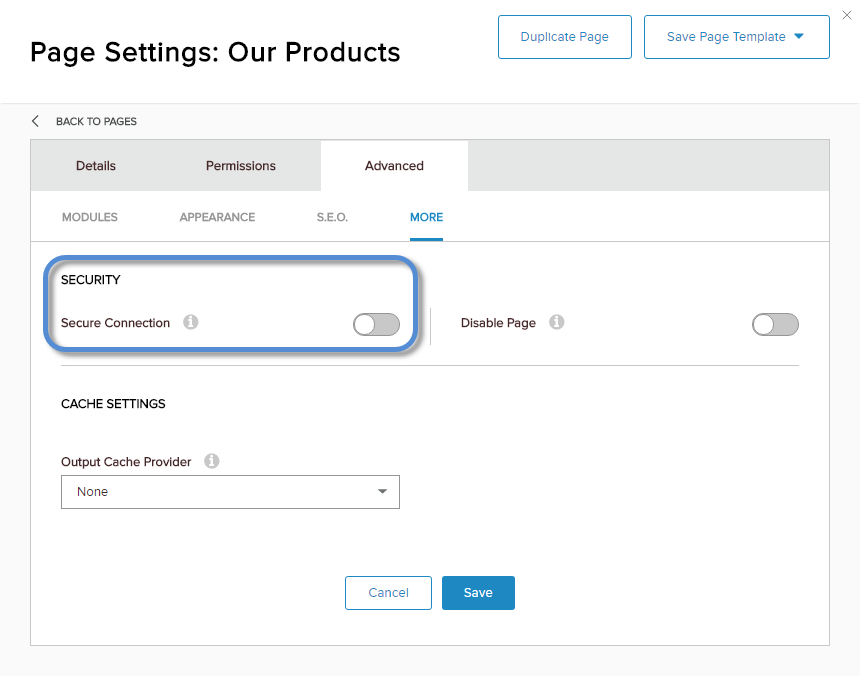Click the Duplicate Page button
This screenshot has height=676, width=860.
pos(565,37)
